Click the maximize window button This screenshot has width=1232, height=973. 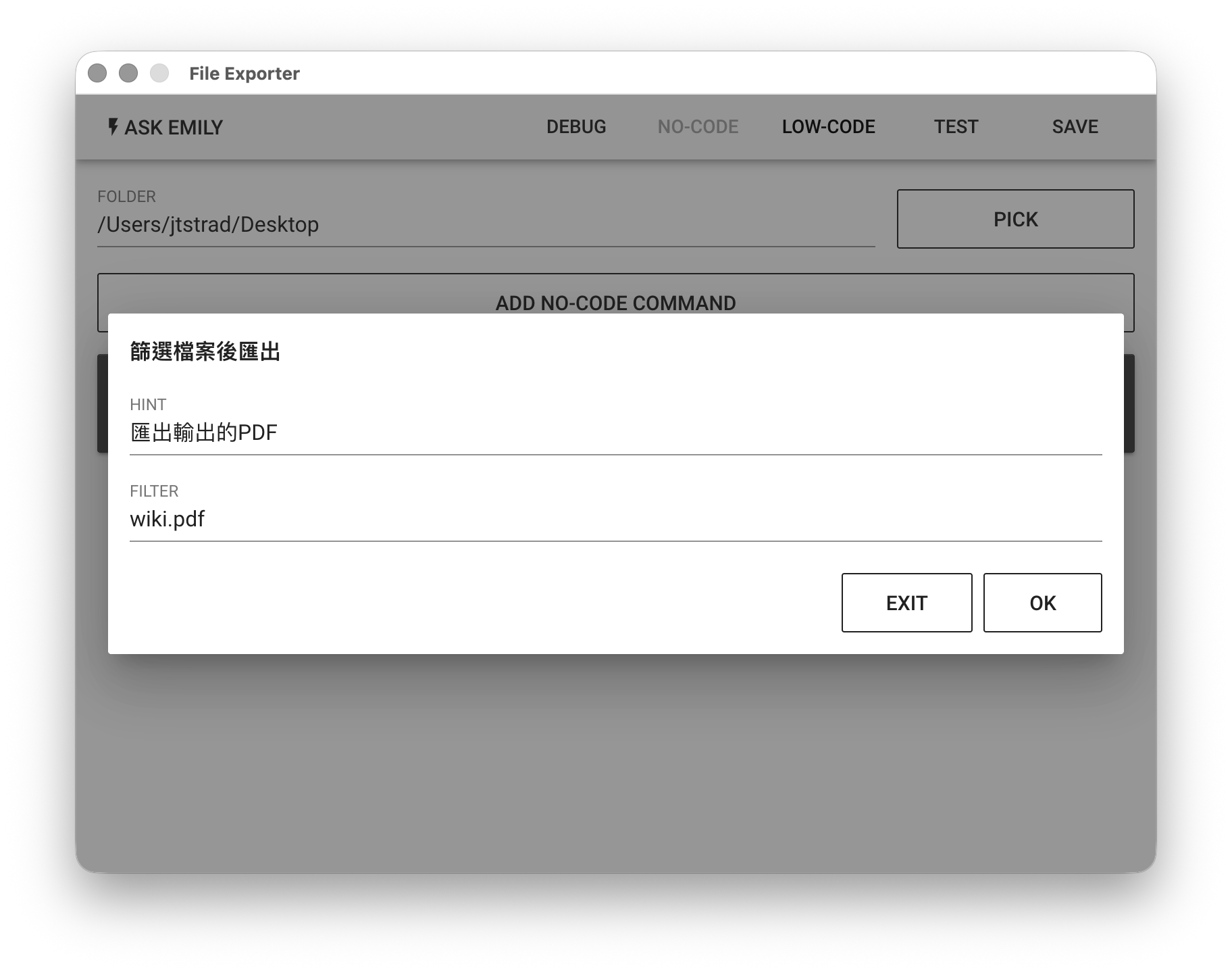159,73
